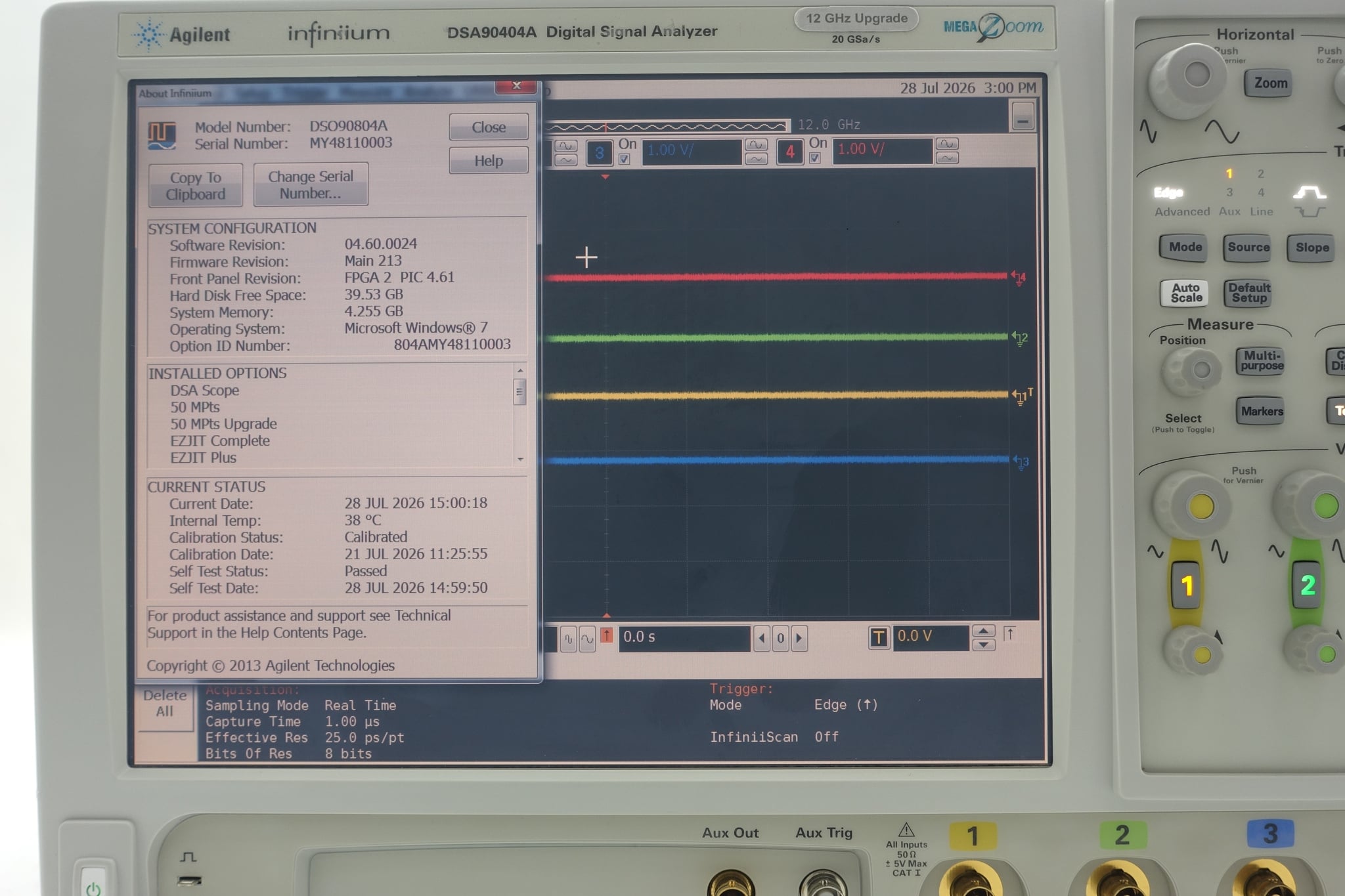This screenshot has height=896, width=1345.
Task: Decrease channel 4 scale with small-wave icon
Action: point(947,158)
